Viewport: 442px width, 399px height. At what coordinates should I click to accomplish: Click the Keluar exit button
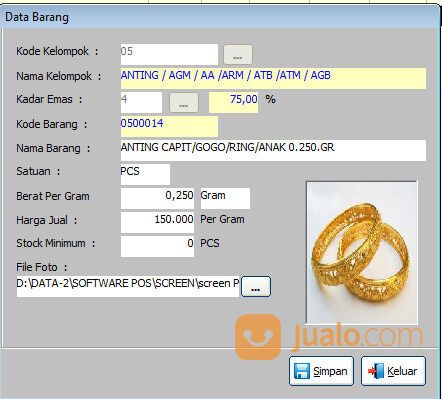point(393,371)
